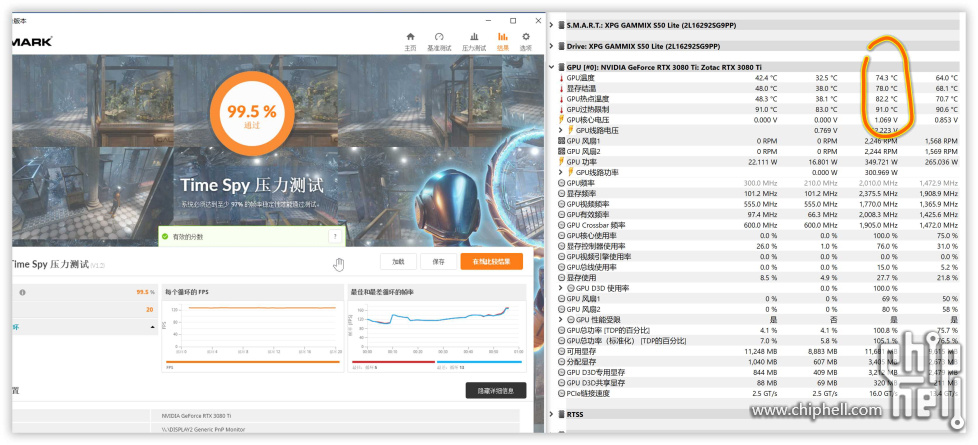Click usage icon of GPU核心使用率 row
Screen dimensions: 978x445
tap(561, 235)
